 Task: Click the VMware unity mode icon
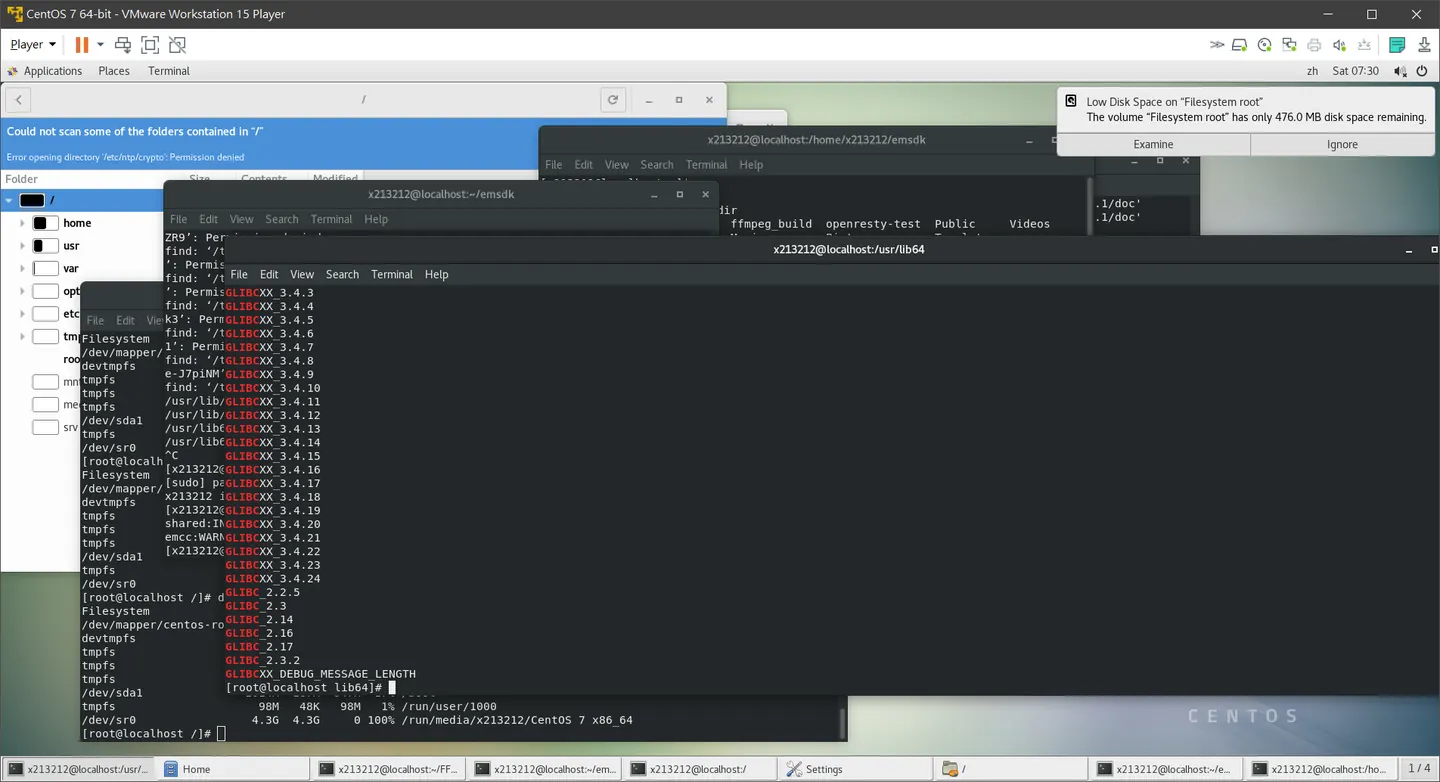[177, 45]
